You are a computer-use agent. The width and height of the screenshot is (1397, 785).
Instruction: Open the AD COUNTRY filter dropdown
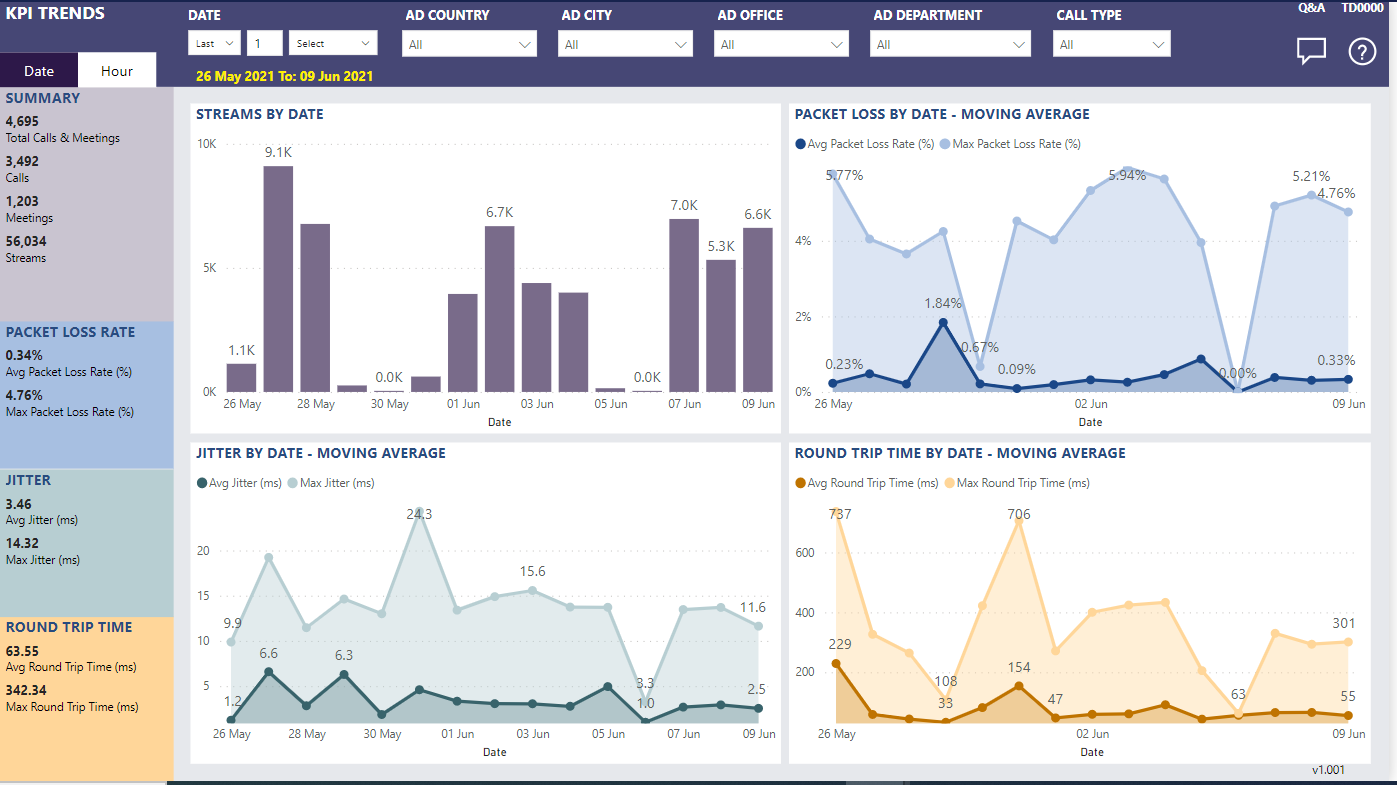click(x=469, y=44)
